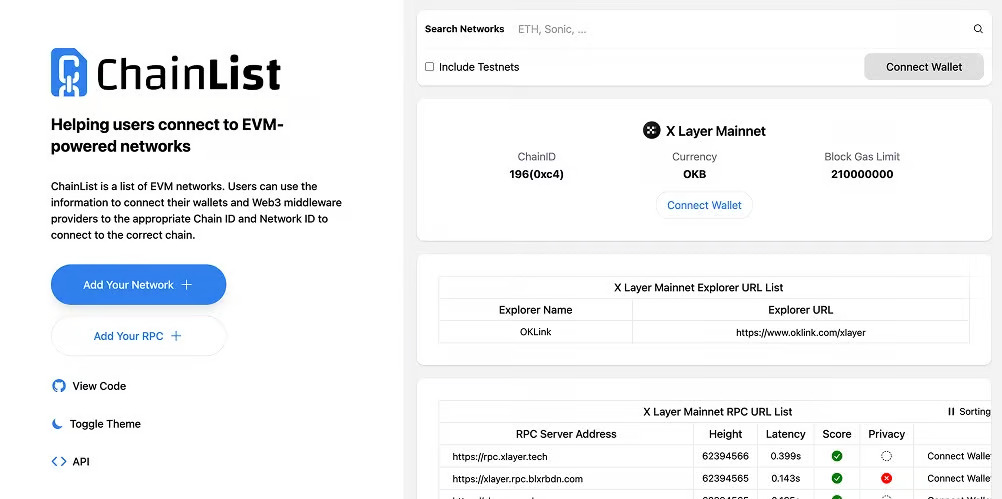The image size is (1002, 499).
Task: Click the latency value 0.399s
Action: click(785, 456)
